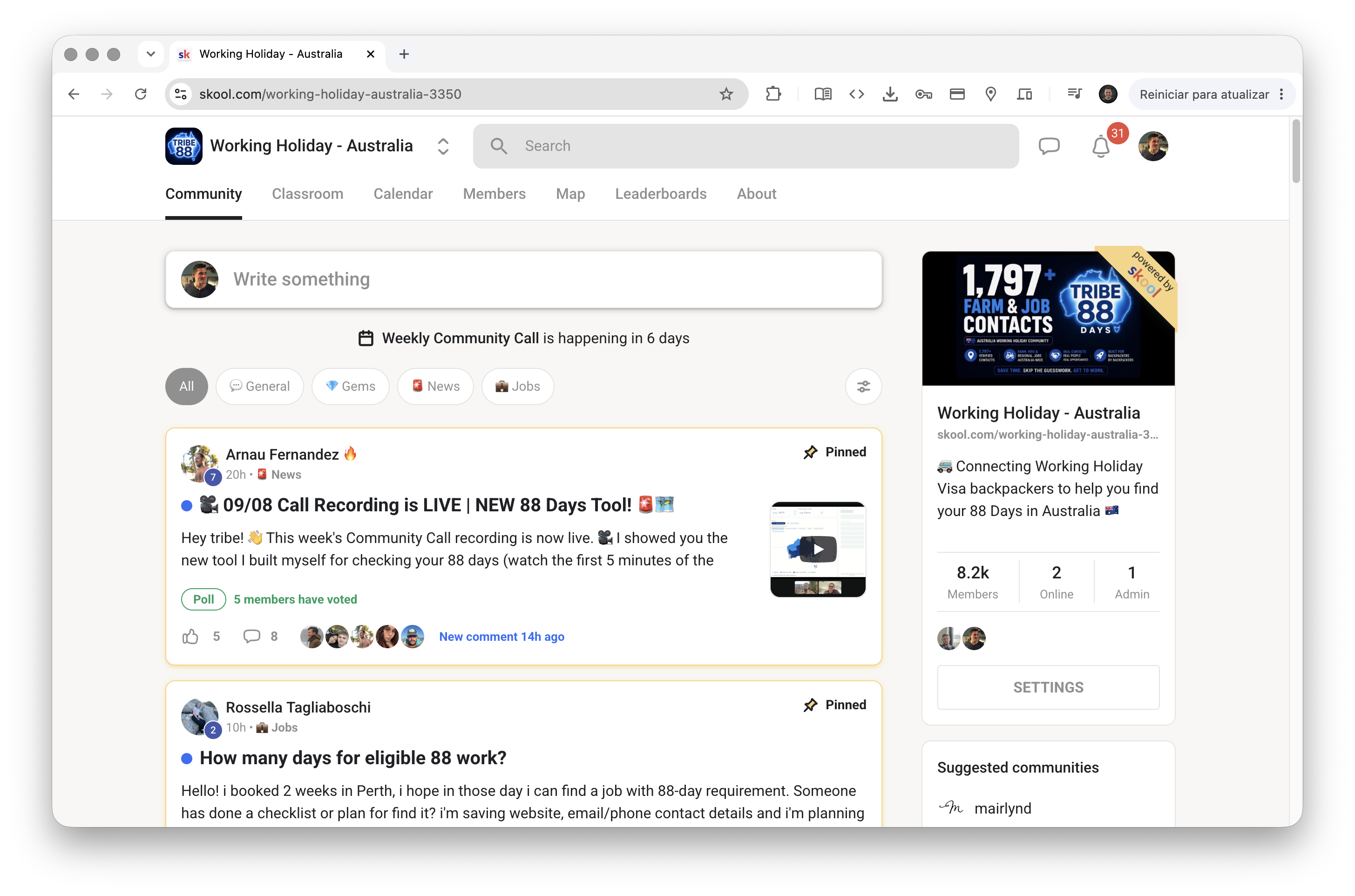Open the mairlynd suggested community
Screen dimensions: 1355x896
coord(1003,808)
